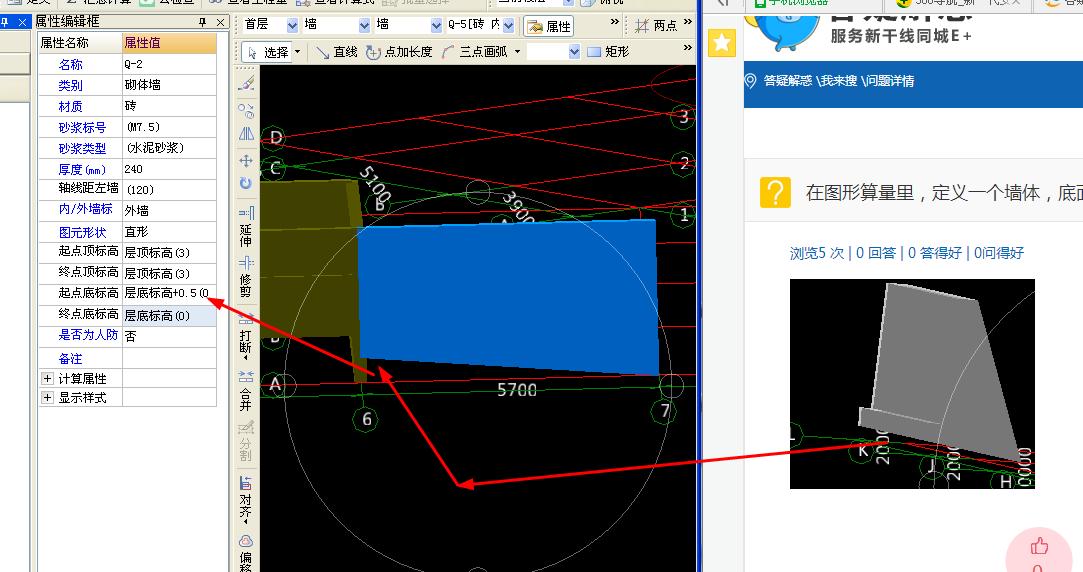Click the location pin icon in breadcrumb
Screen dimensions: 1083x572
(751, 81)
